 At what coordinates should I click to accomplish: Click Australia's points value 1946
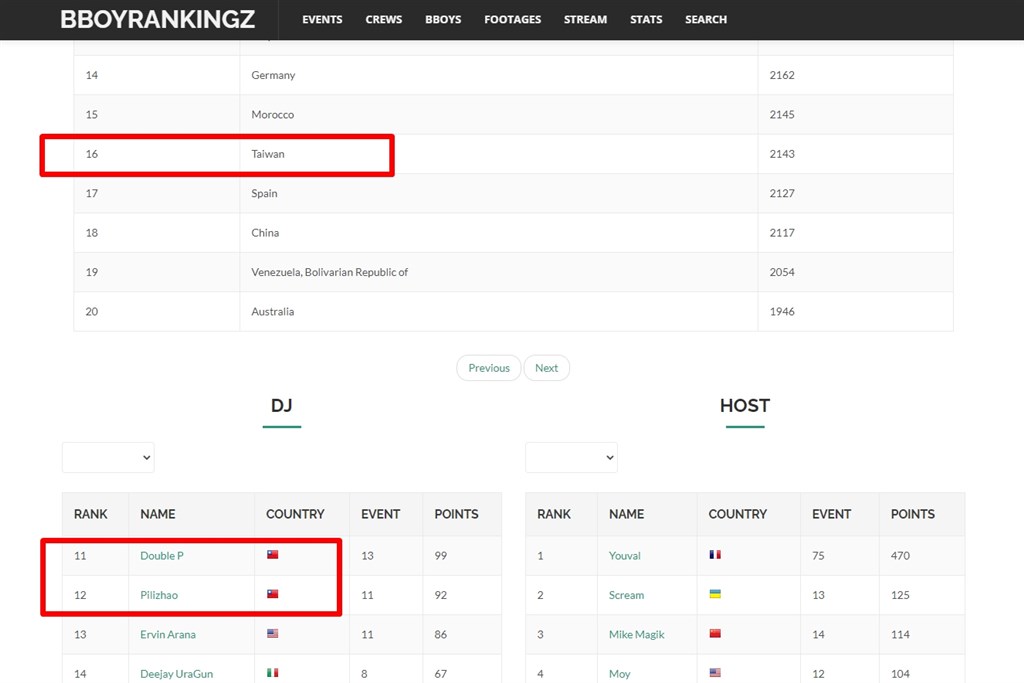782,311
